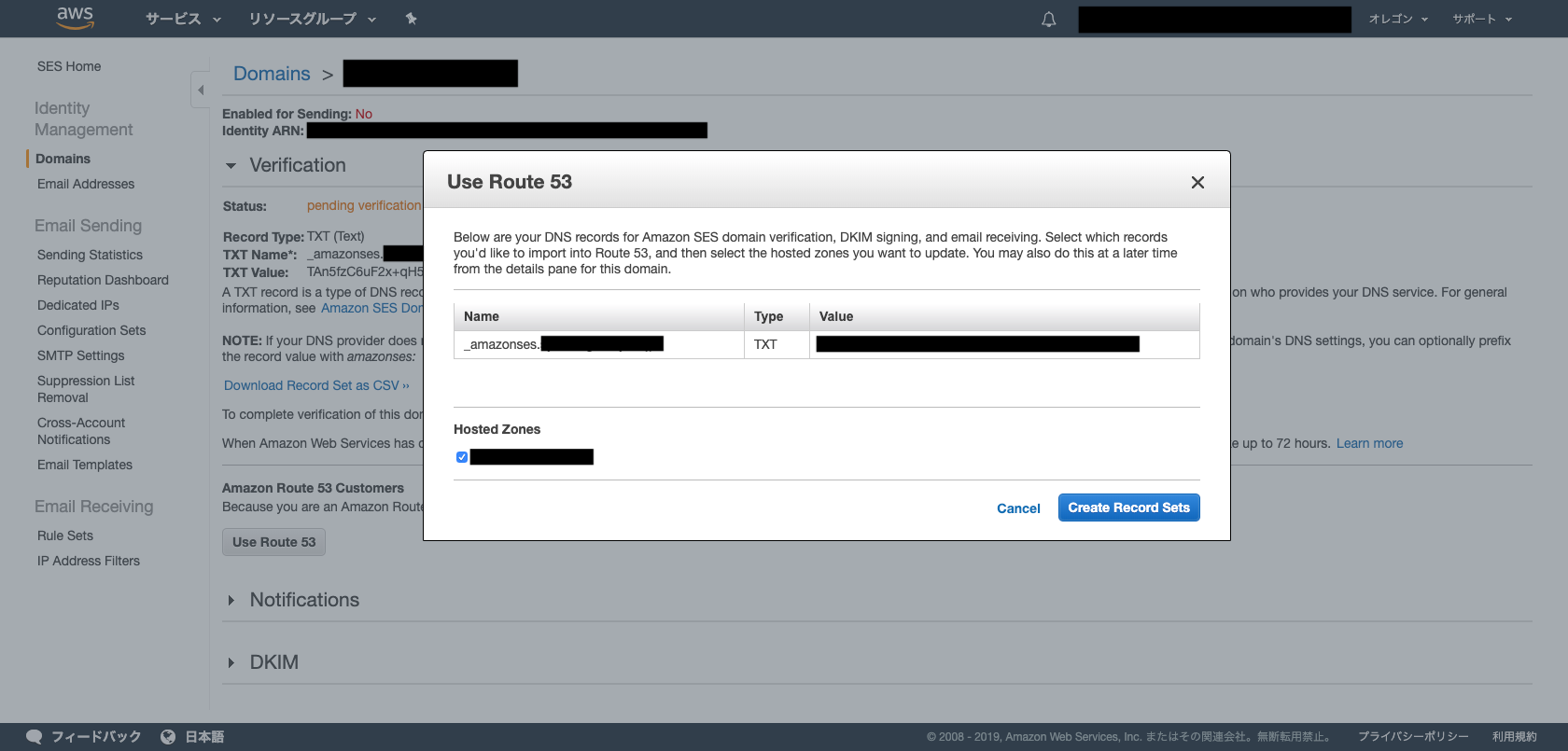Open the オレゴン region dropdown

pos(1398,19)
